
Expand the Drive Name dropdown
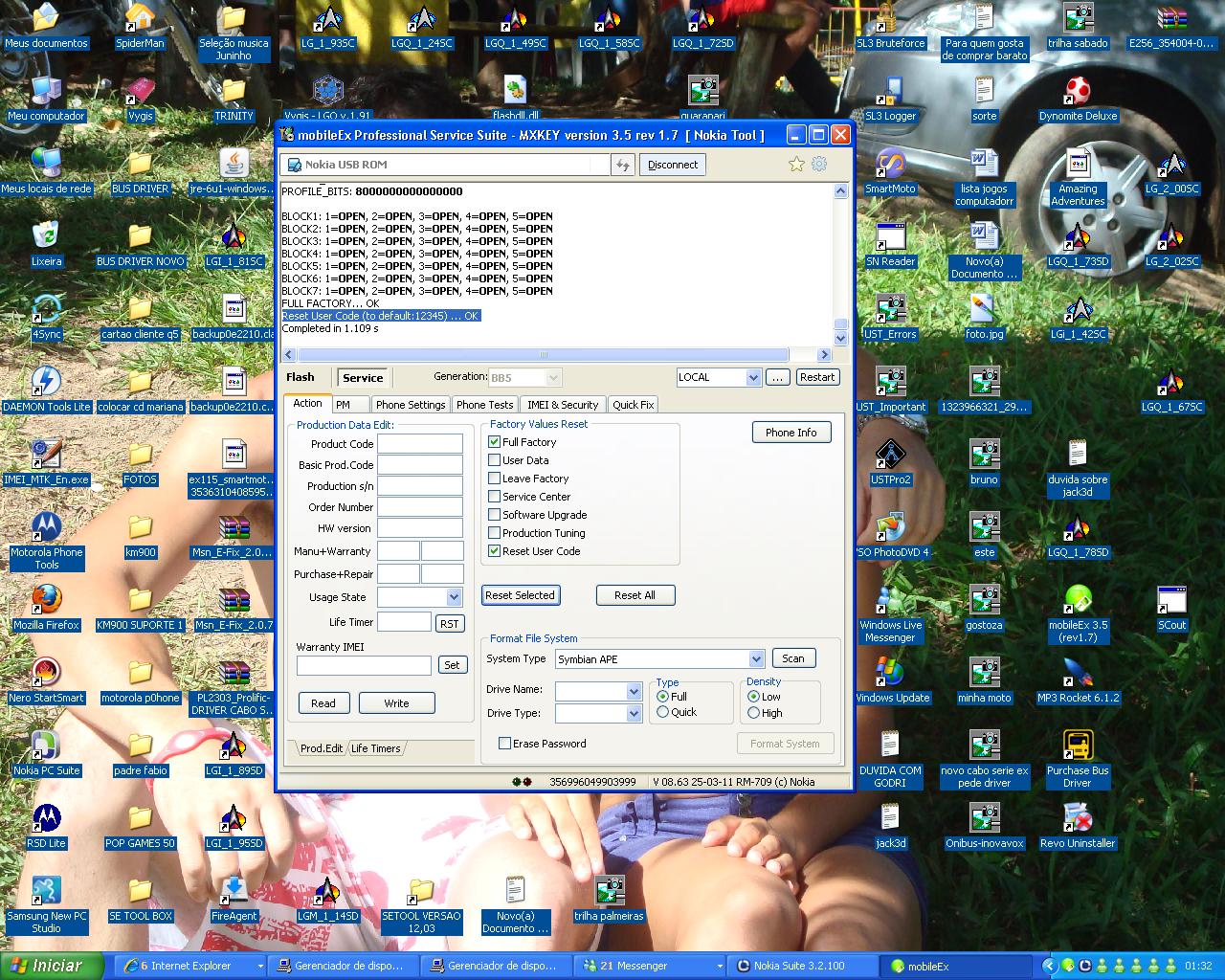633,691
